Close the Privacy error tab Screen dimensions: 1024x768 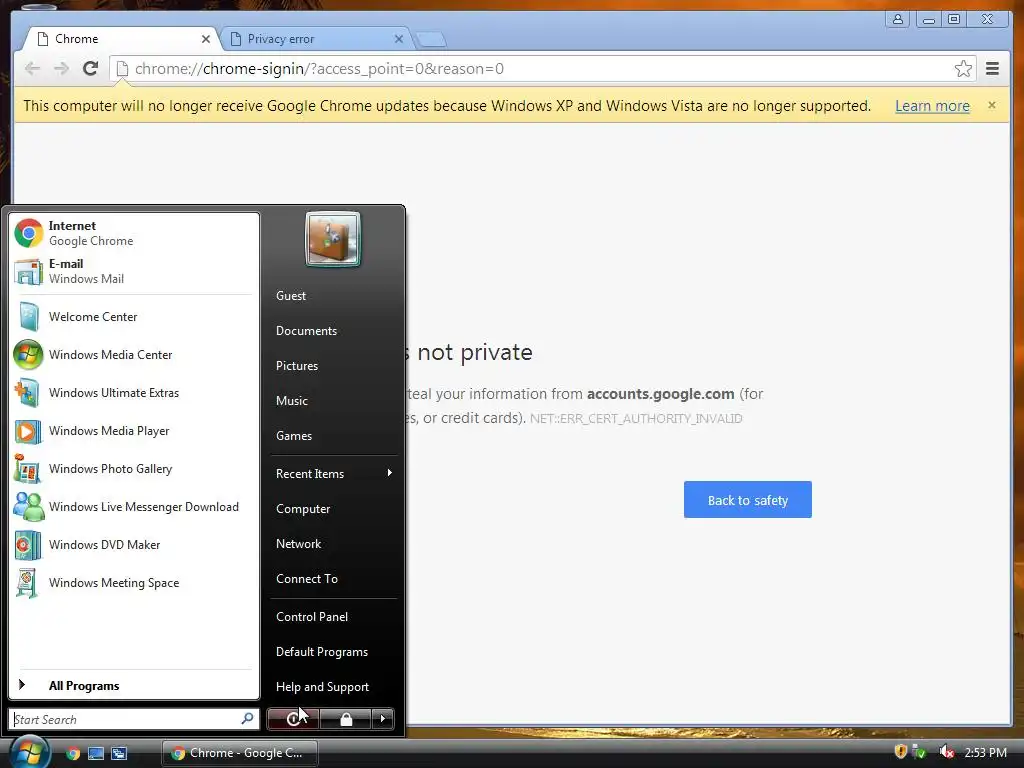point(399,39)
